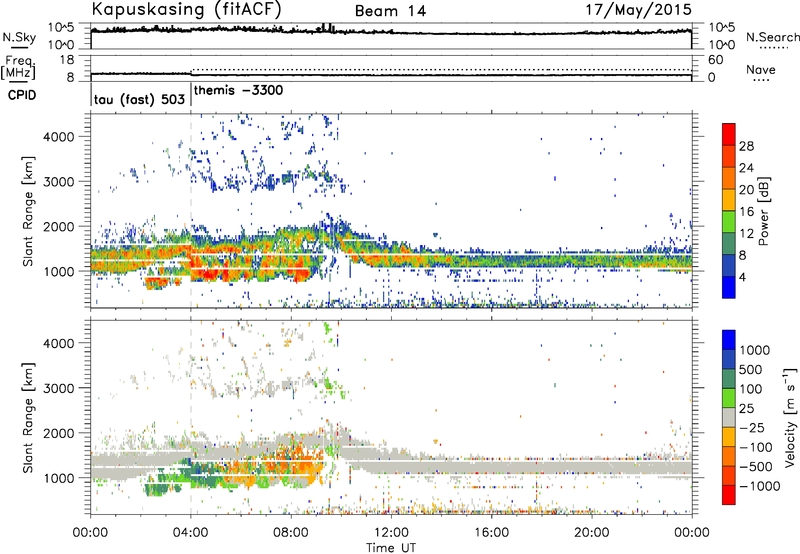
Task: Click the "04:00" time tick label
Action: click(190, 533)
